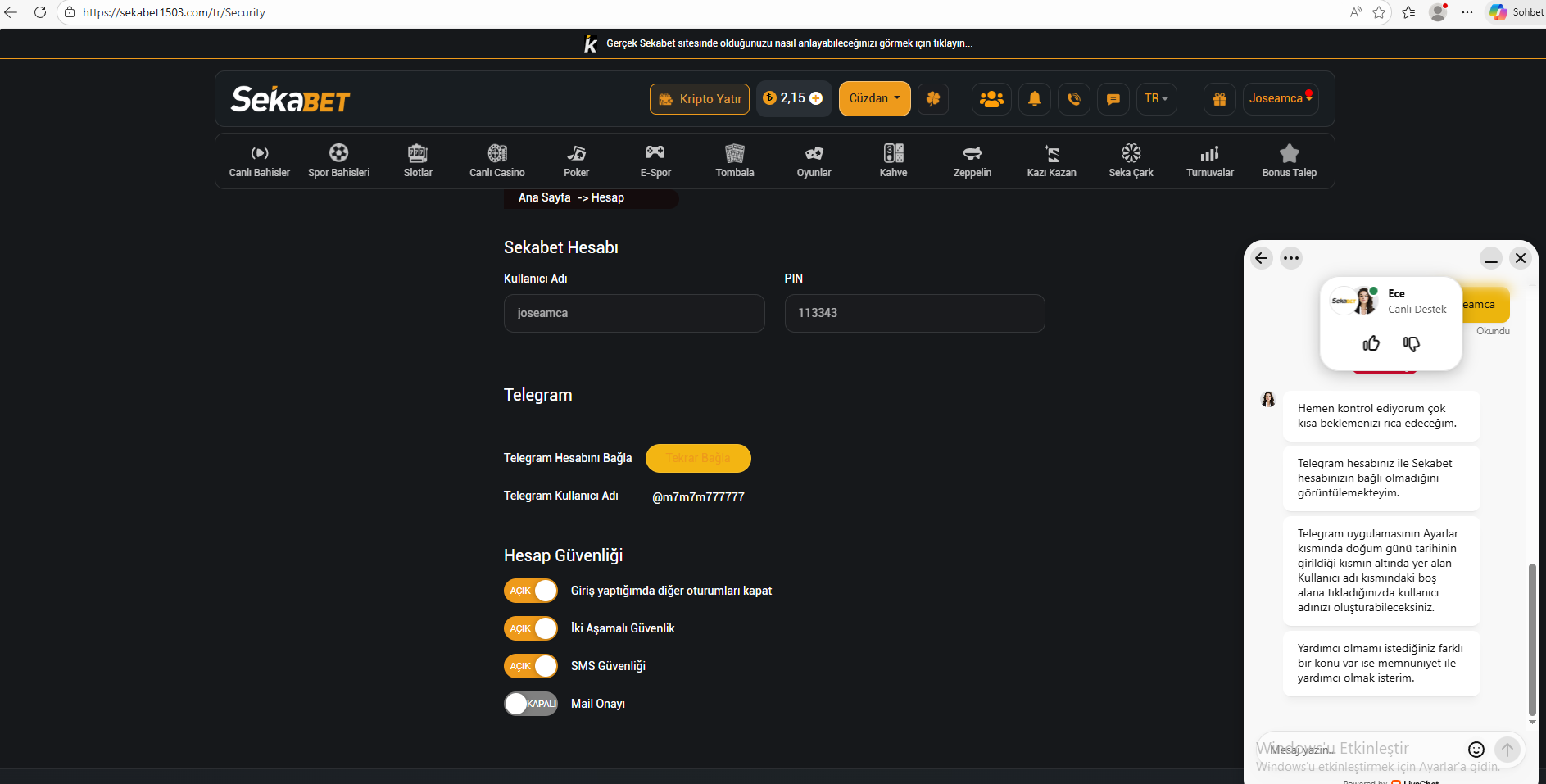Open the TR language dropdown
Screen dimensions: 1546x784
(x=1156, y=99)
